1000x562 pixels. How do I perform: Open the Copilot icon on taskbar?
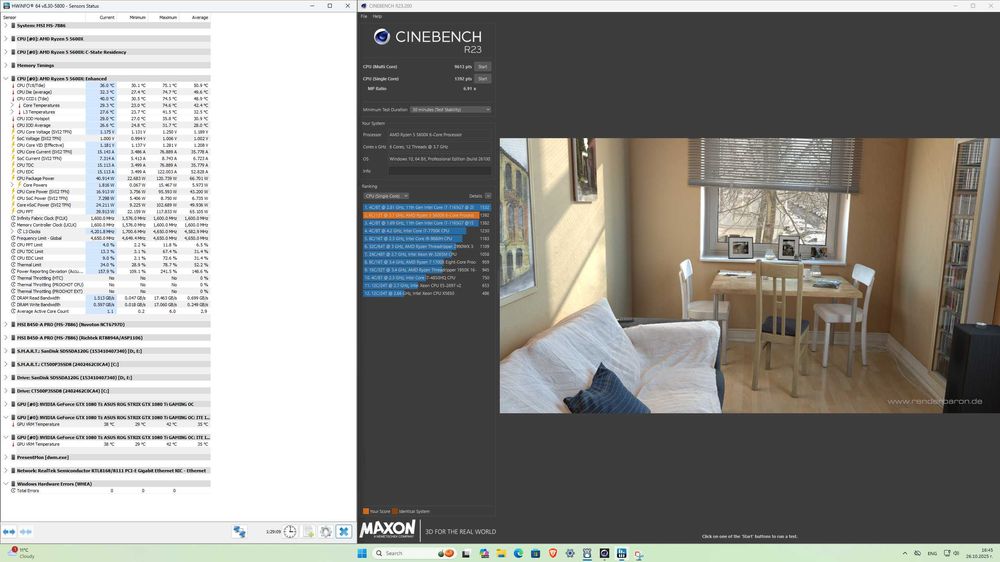[x=484, y=553]
